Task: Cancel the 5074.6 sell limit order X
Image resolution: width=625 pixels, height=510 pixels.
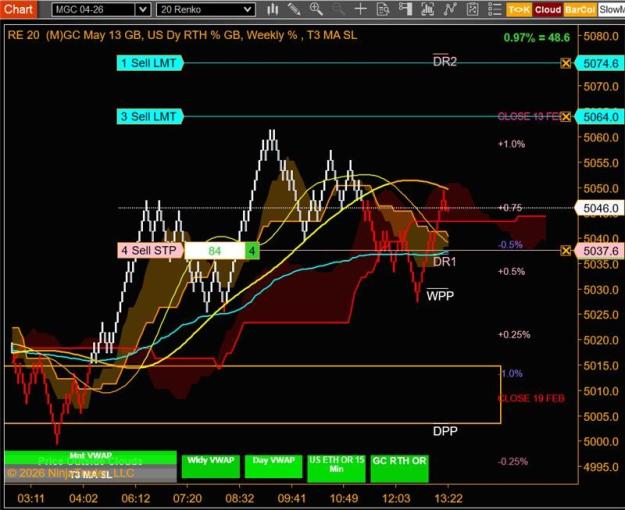Action: coord(566,63)
